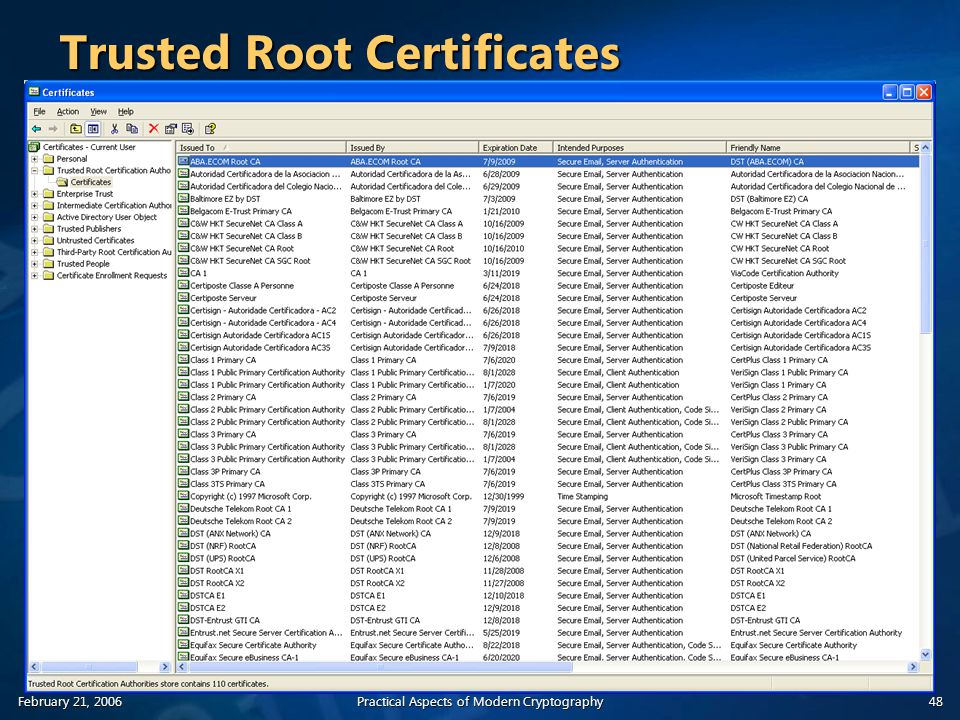Image resolution: width=960 pixels, height=720 pixels.
Task: Click certificate icon for Baltimore EZ by DST
Action: tap(183, 198)
